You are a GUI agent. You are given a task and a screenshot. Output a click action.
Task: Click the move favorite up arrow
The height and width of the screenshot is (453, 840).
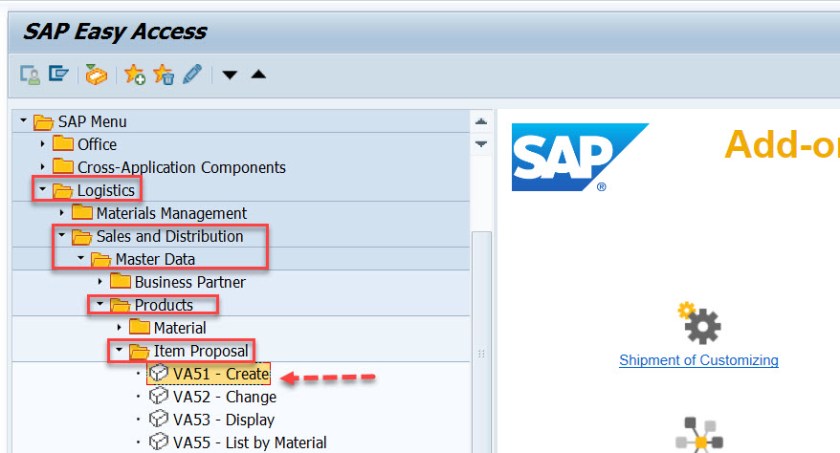coord(258,75)
